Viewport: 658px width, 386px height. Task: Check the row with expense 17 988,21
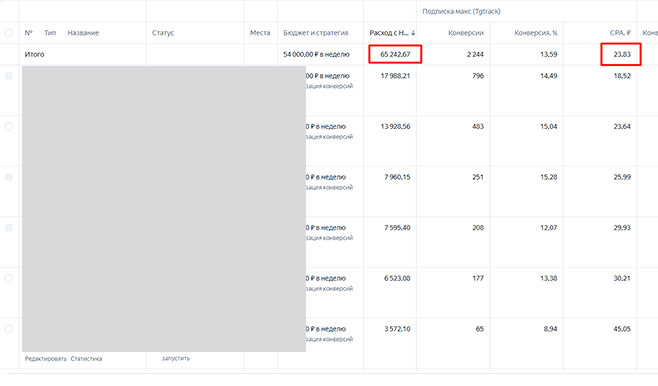(x=8, y=76)
